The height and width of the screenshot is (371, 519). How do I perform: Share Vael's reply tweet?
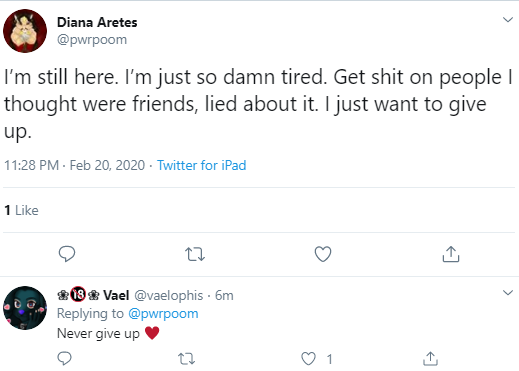(x=430, y=359)
